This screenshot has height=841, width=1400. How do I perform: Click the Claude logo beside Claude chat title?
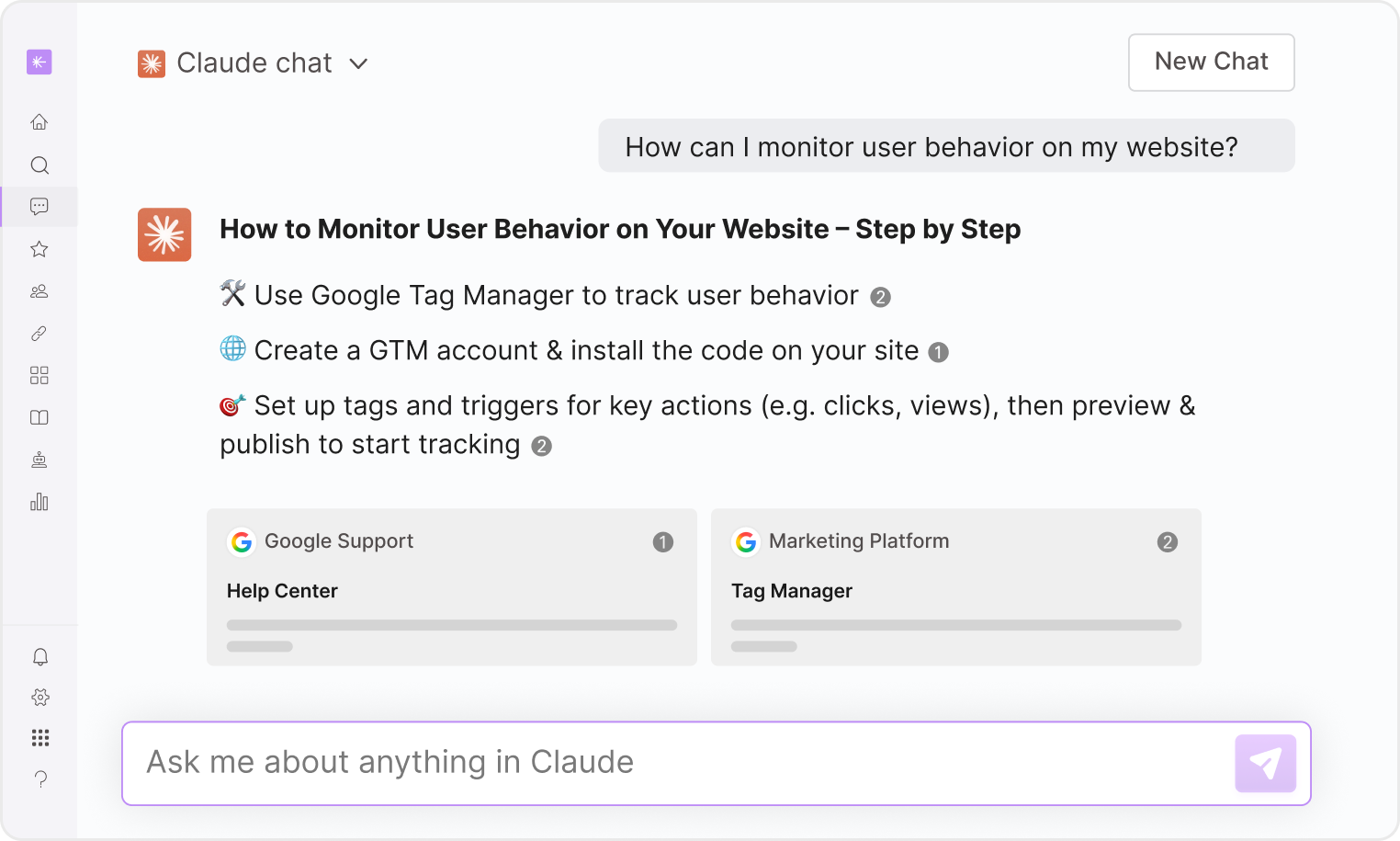coord(152,63)
